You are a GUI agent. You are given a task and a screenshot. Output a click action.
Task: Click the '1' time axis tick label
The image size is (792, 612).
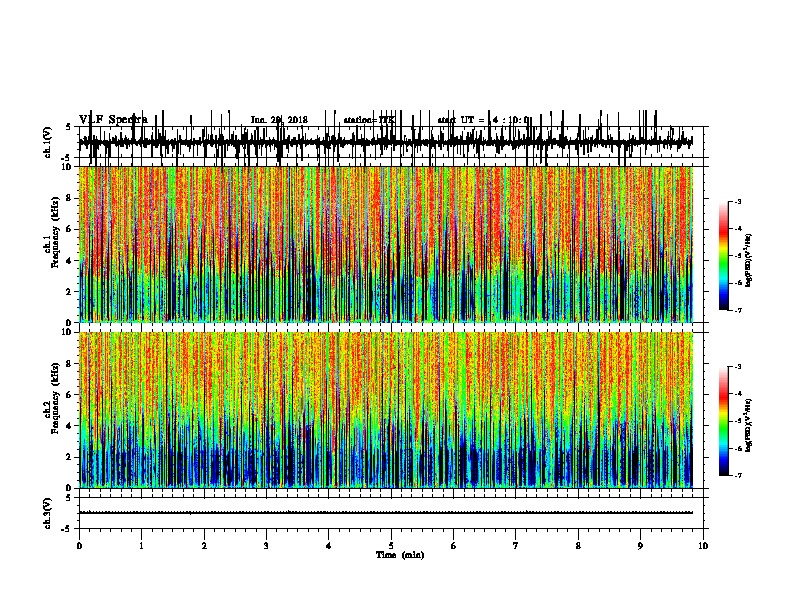coord(141,546)
